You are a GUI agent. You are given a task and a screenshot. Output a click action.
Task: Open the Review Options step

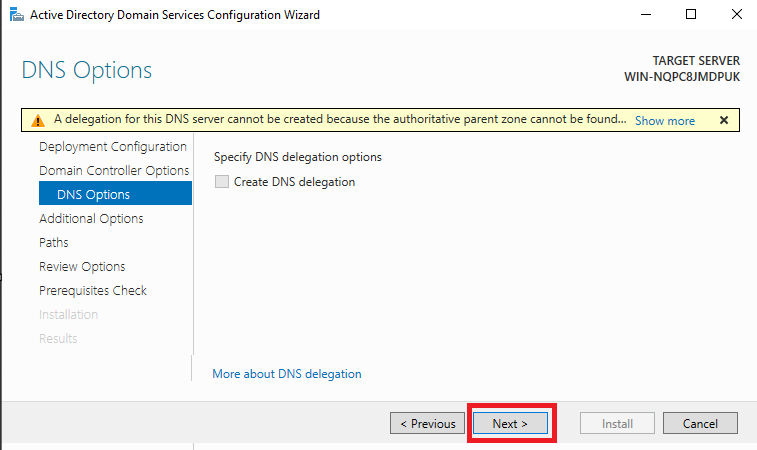coord(82,267)
